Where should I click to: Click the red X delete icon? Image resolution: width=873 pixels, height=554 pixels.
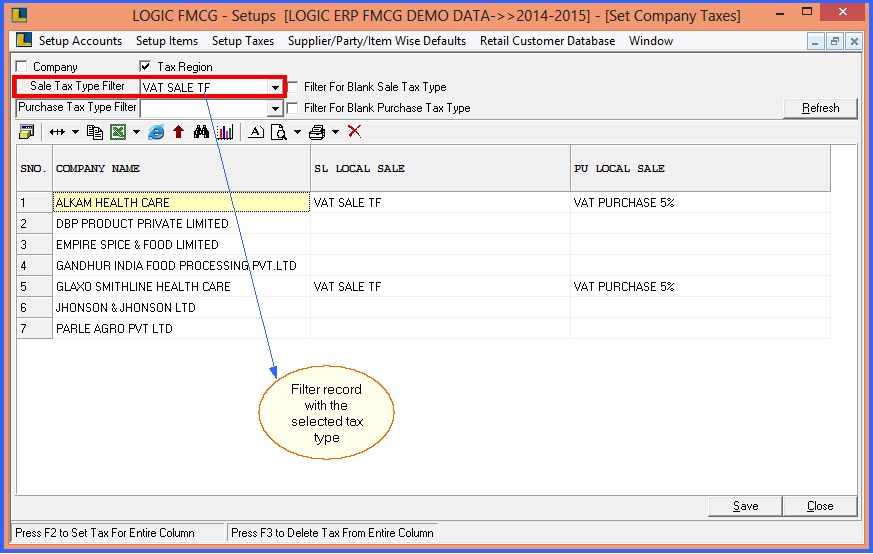click(355, 131)
